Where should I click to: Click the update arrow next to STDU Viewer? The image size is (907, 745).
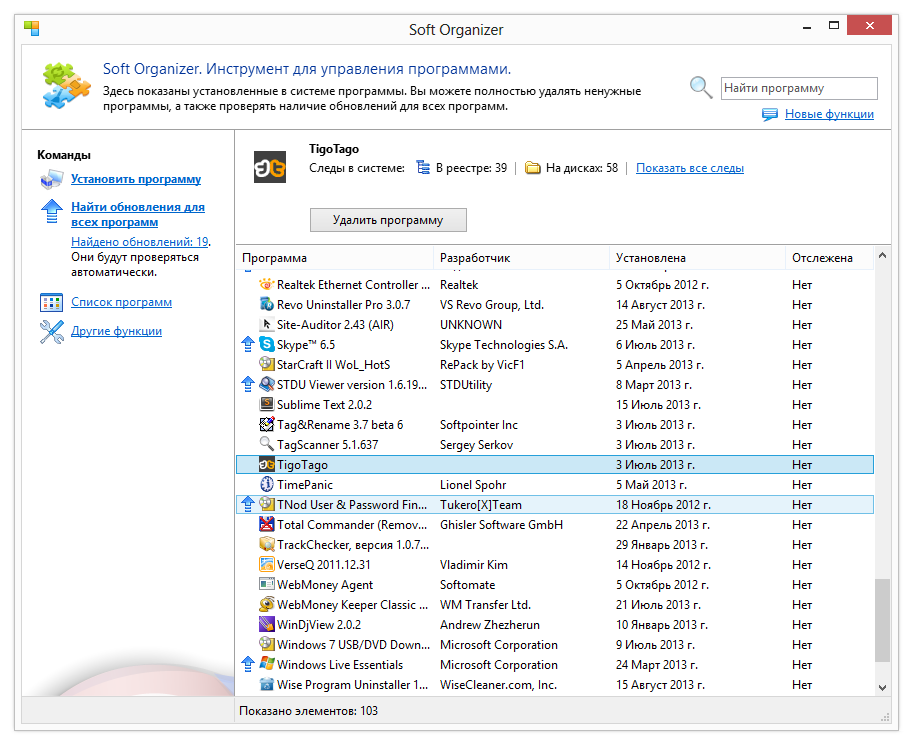[248, 384]
